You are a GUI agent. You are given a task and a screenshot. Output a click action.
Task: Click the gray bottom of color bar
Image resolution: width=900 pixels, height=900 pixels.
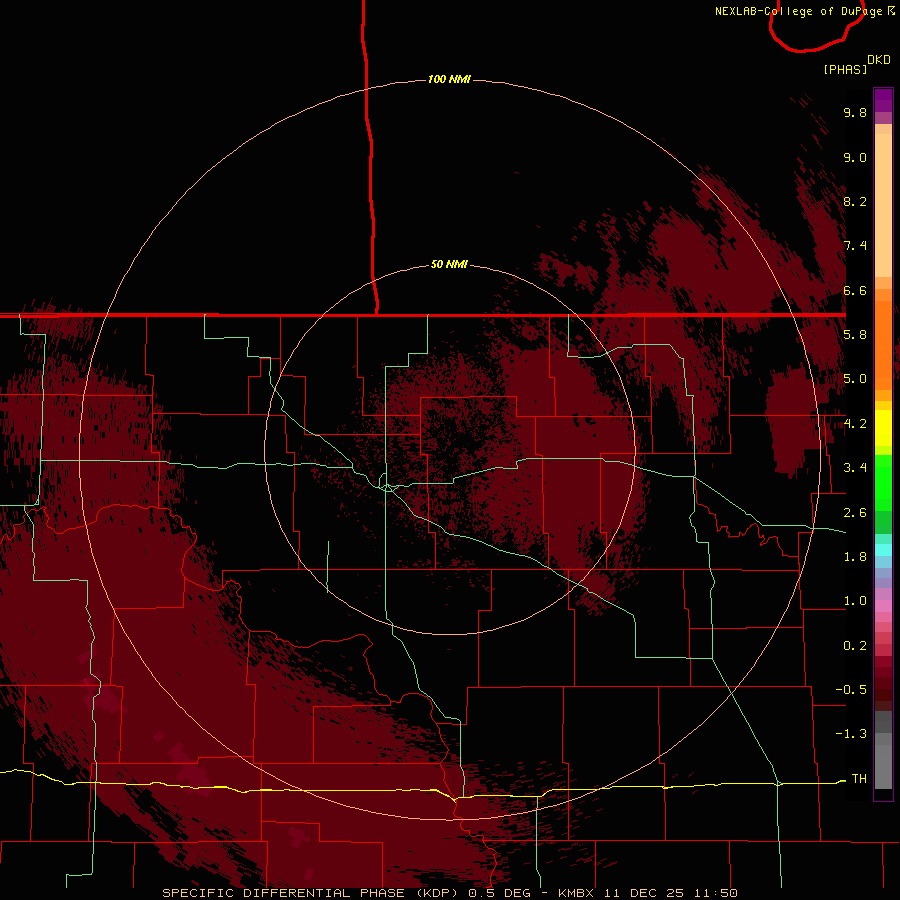pyautogui.click(x=883, y=750)
